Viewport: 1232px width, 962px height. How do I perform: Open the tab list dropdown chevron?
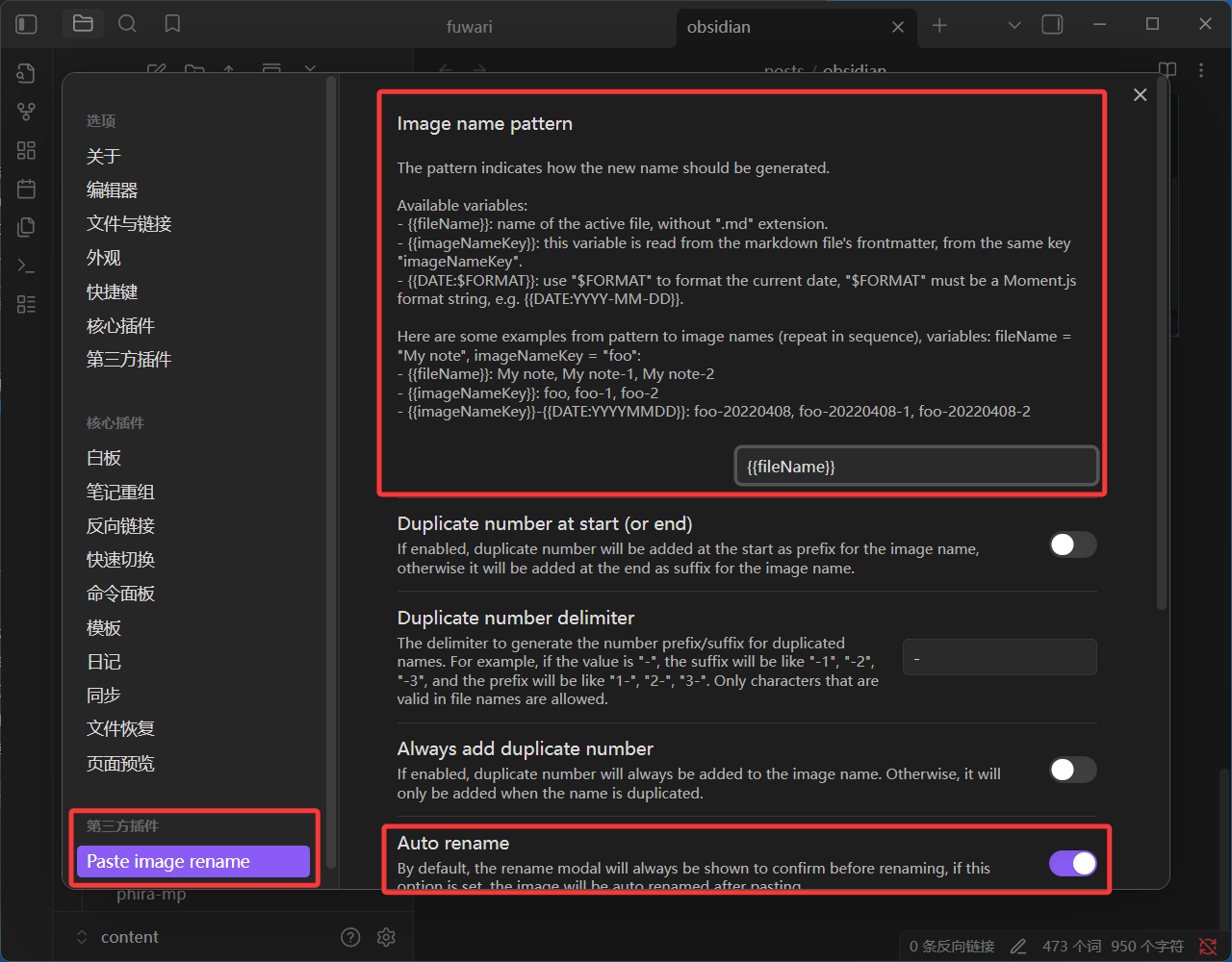(1014, 25)
